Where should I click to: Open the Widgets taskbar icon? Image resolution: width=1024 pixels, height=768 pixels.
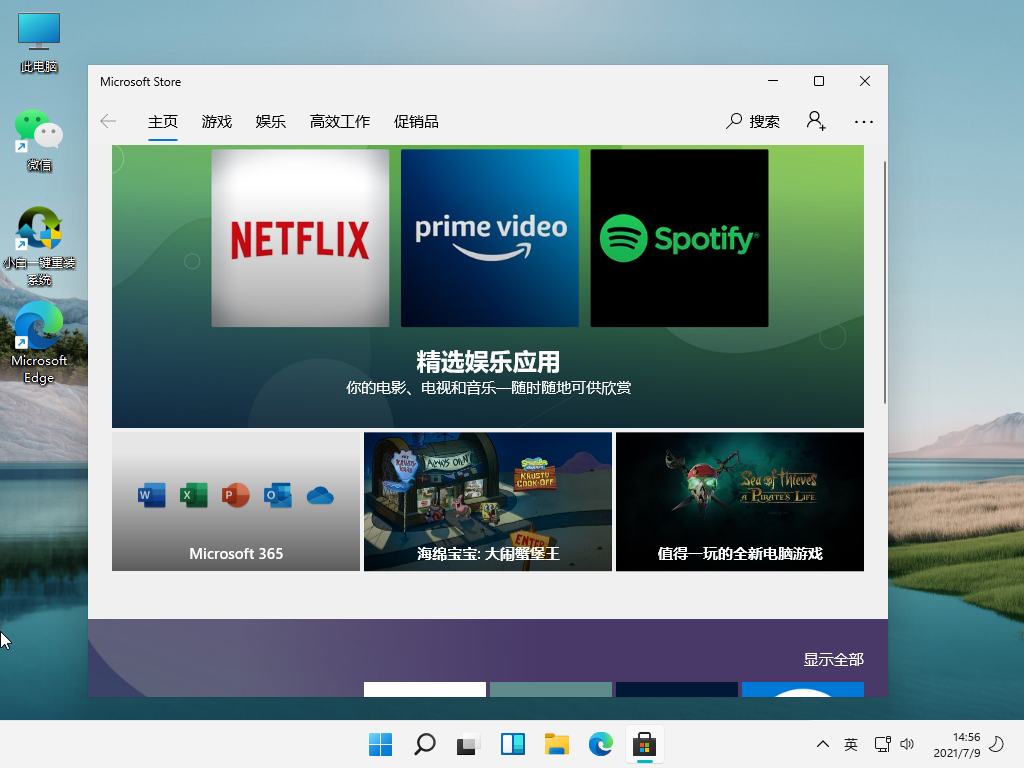pos(513,744)
